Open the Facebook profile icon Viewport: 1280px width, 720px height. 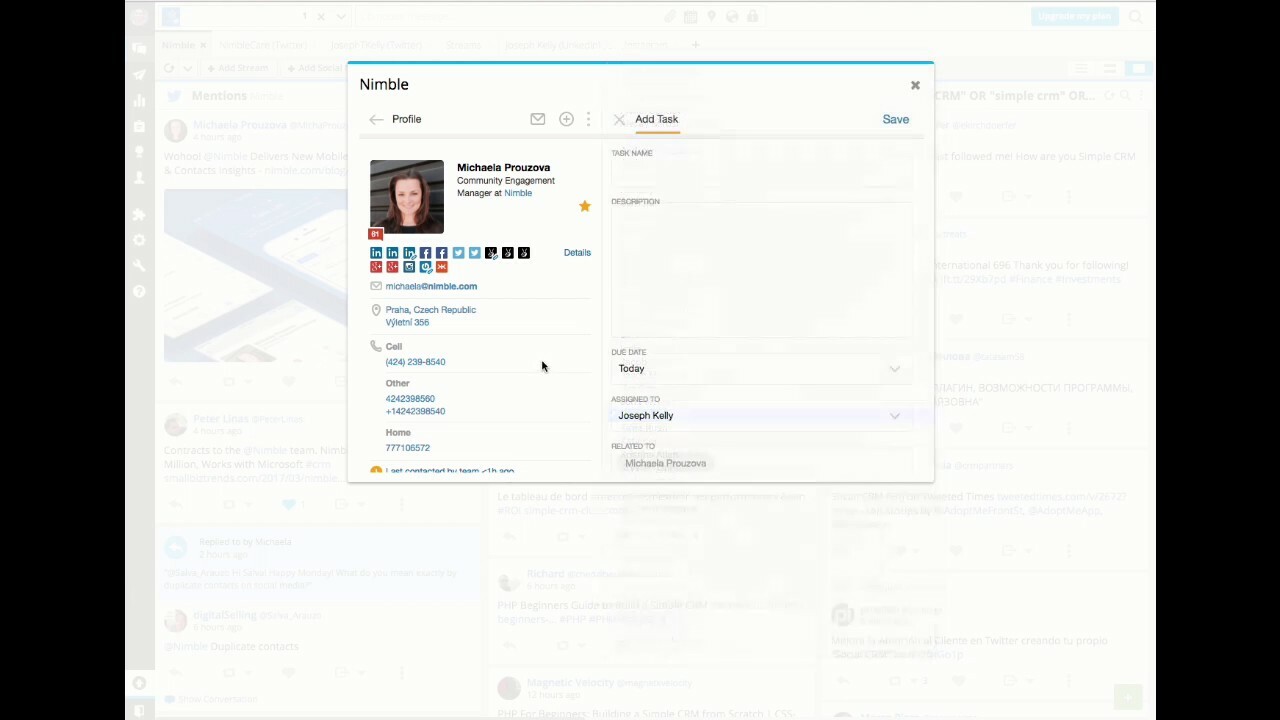424,252
